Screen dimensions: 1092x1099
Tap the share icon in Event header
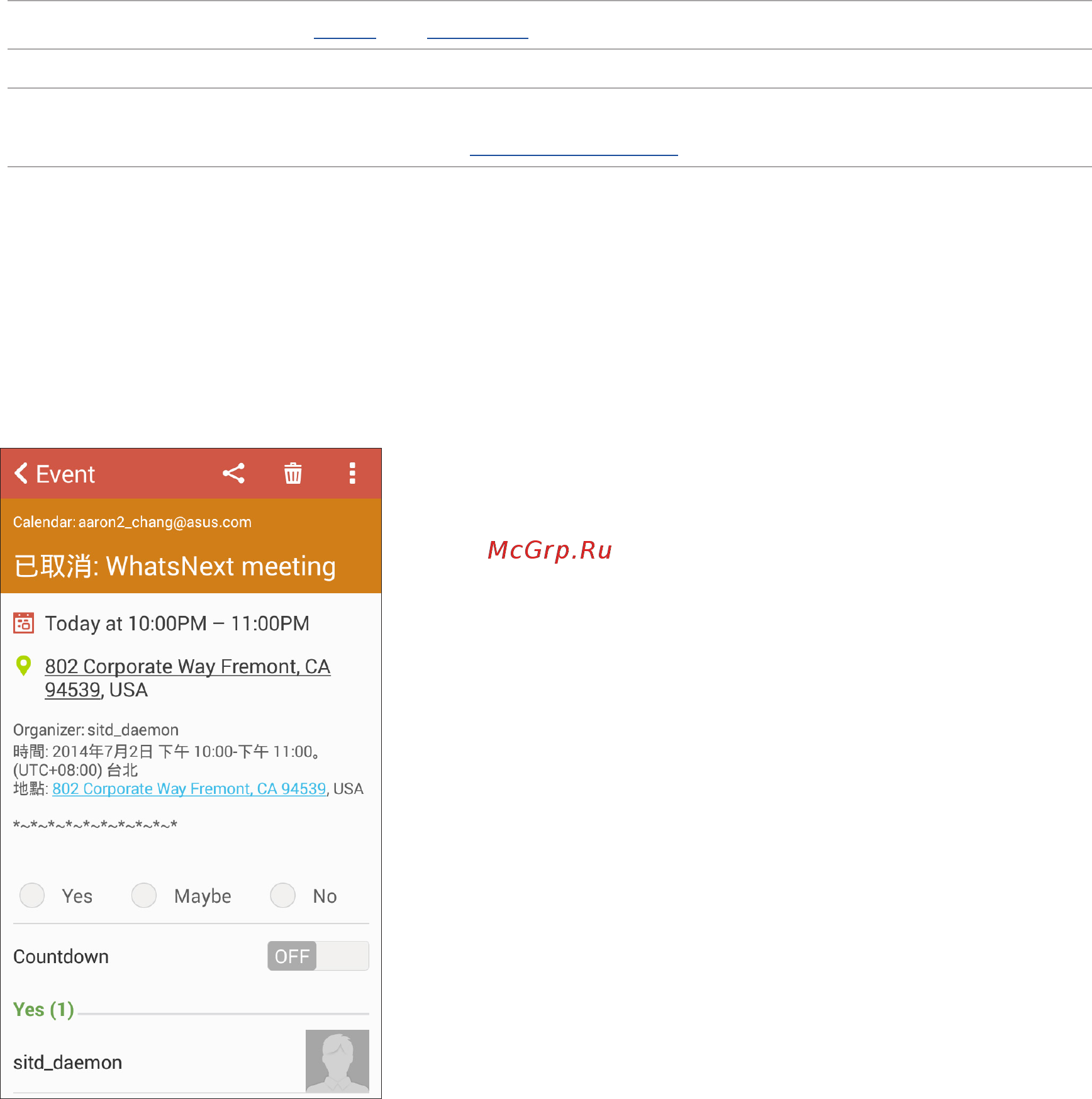coord(233,473)
